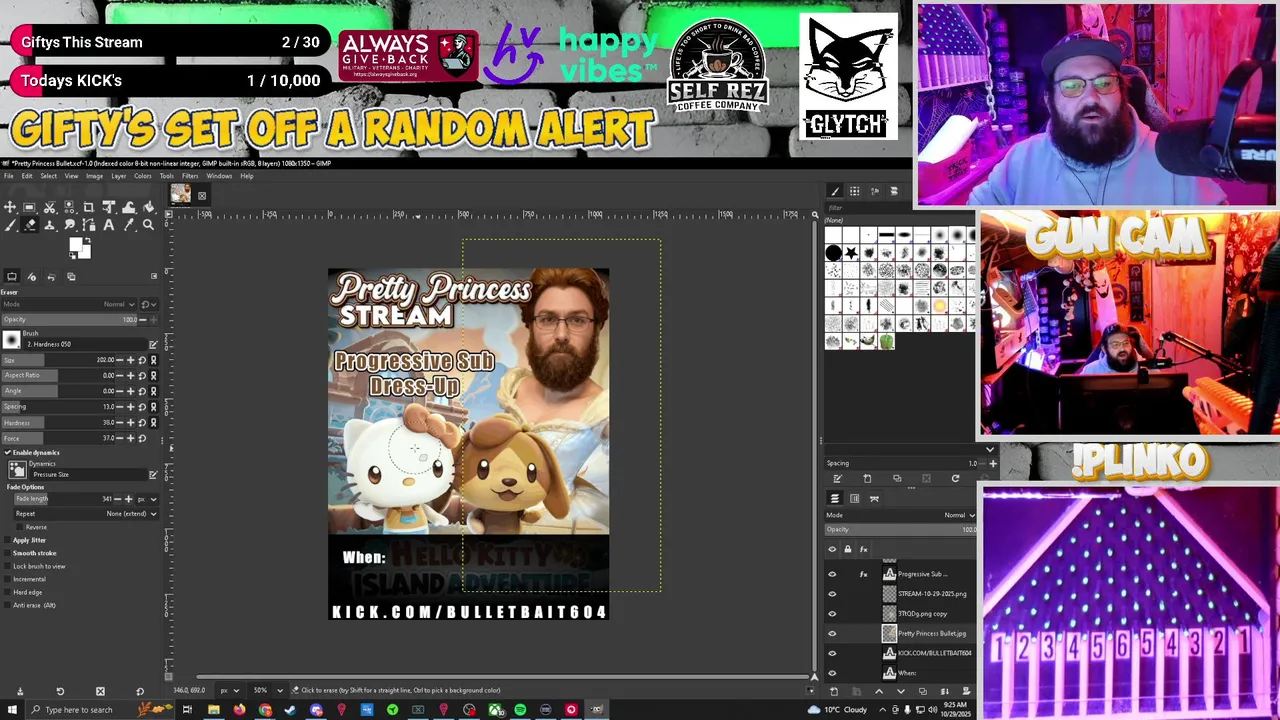Open the Spotify icon in taskbar
Viewport: 1280px width, 720px height.
pyautogui.click(x=520, y=710)
